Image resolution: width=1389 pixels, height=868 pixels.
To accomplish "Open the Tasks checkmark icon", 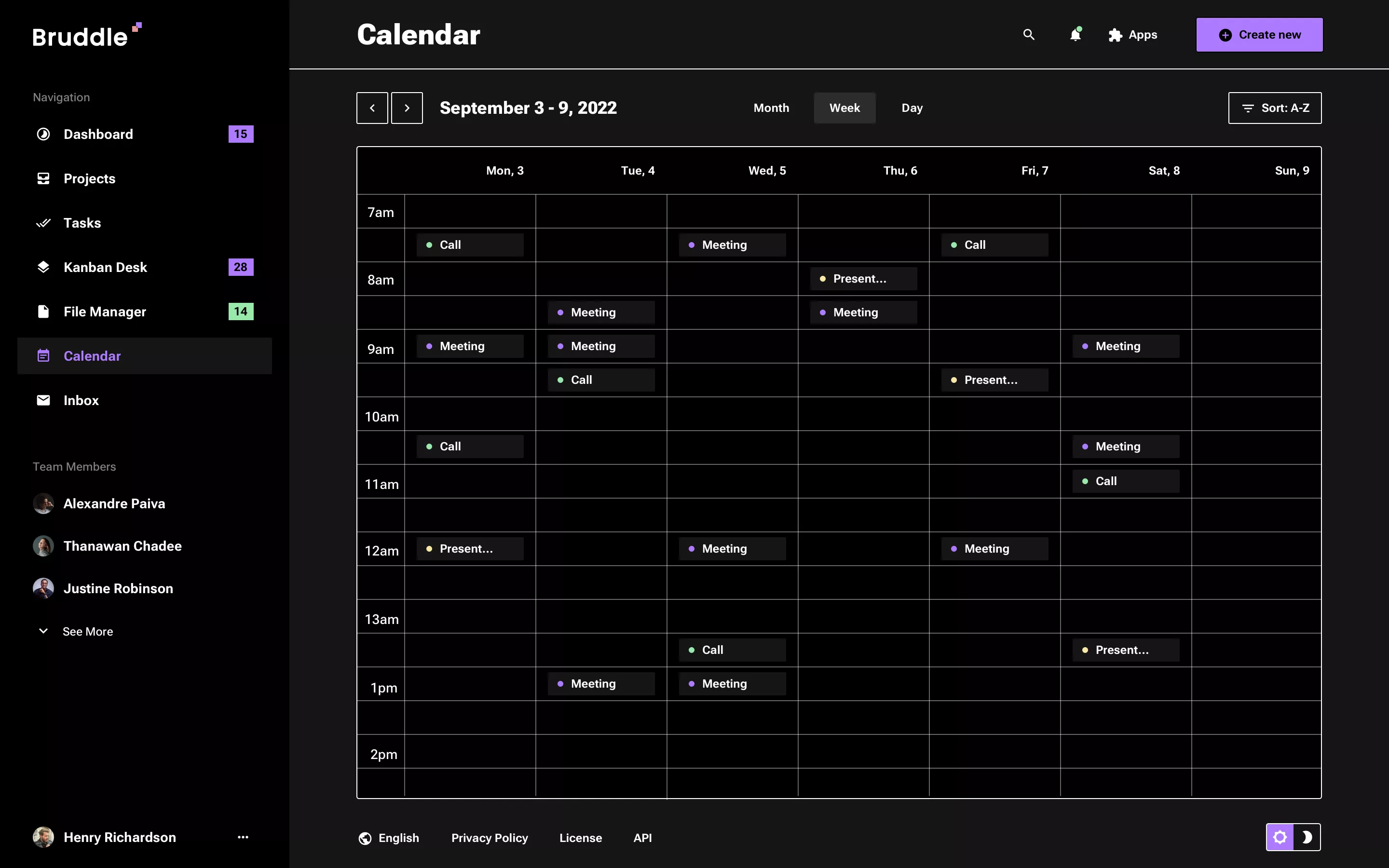I will (44, 223).
